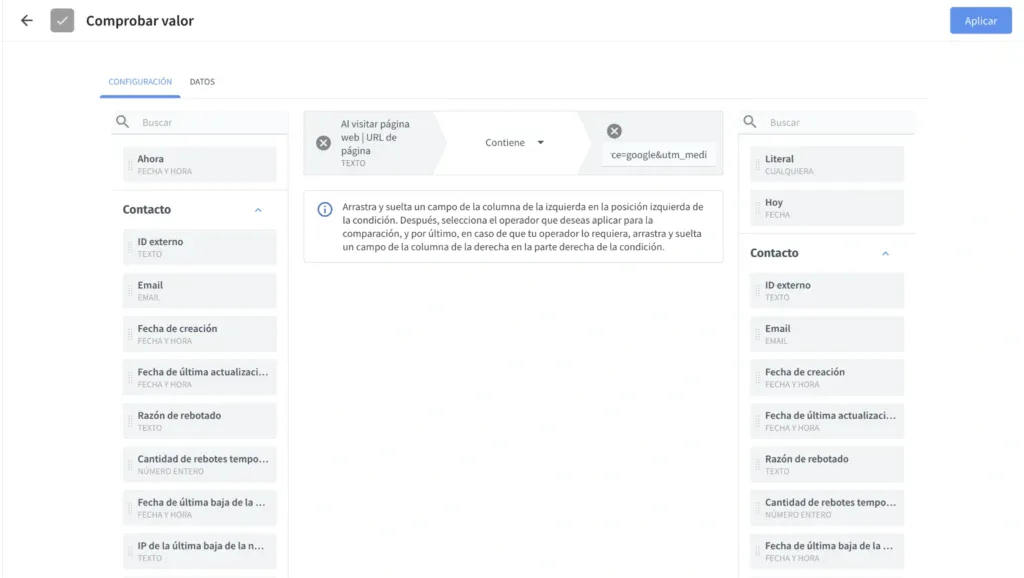Grab drag handle of right Fecha de creación
This screenshot has width=1024, height=578.
click(x=758, y=378)
